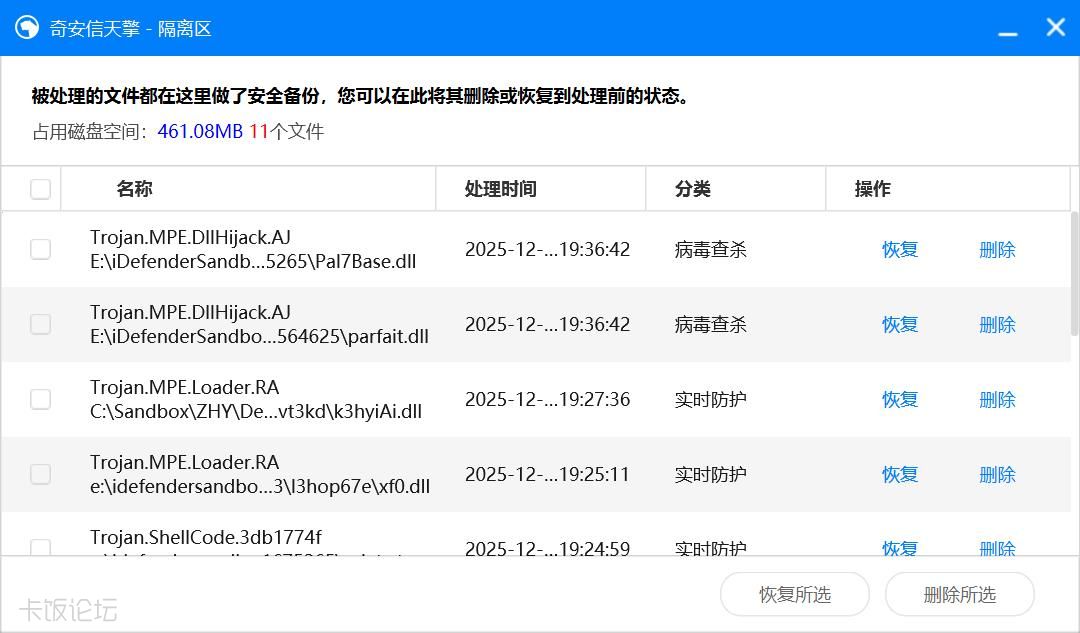Click the 奇安信天擎 logo icon
This screenshot has height=633, width=1080.
[27, 28]
